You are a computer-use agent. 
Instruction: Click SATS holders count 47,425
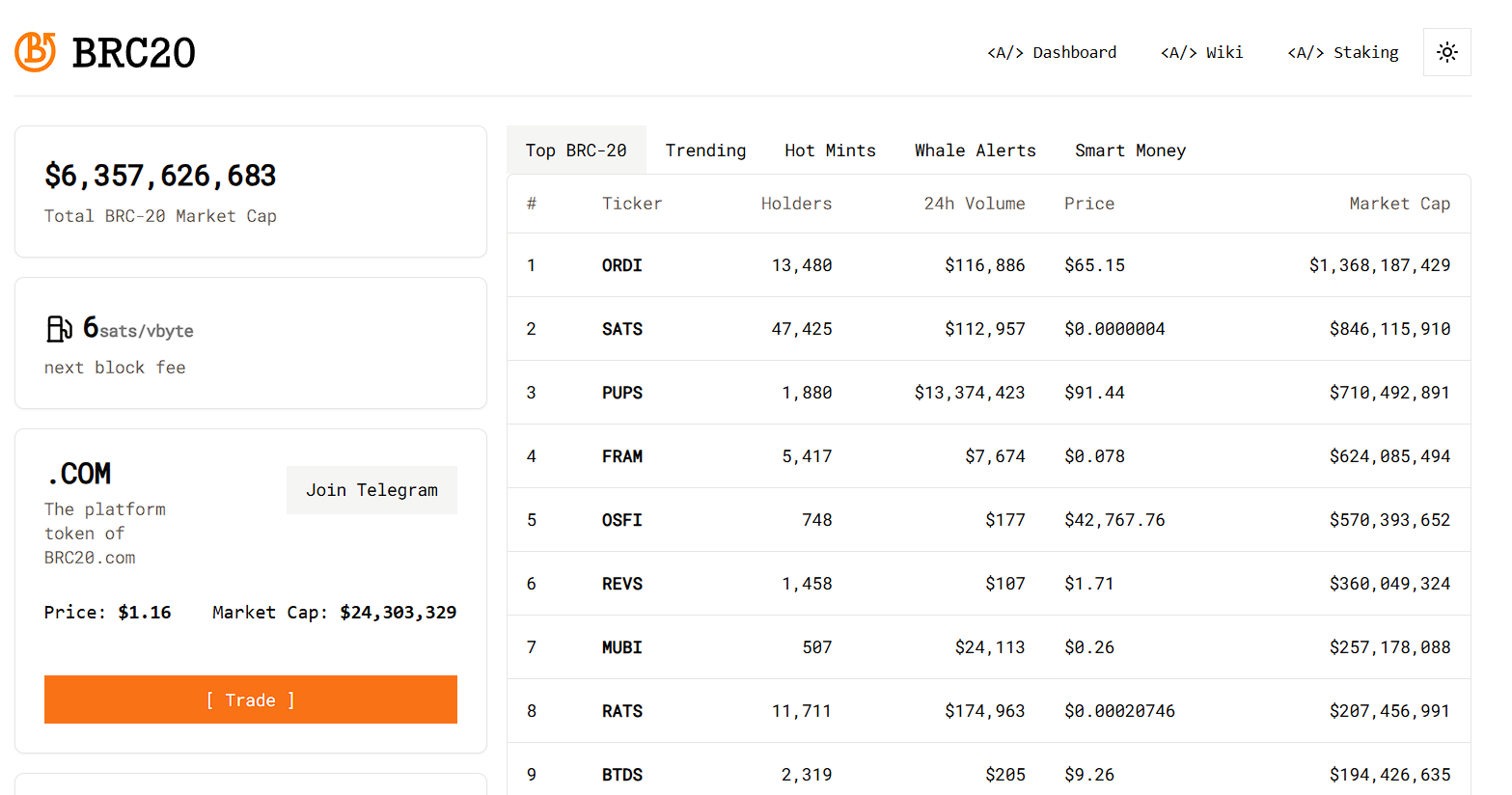point(802,329)
